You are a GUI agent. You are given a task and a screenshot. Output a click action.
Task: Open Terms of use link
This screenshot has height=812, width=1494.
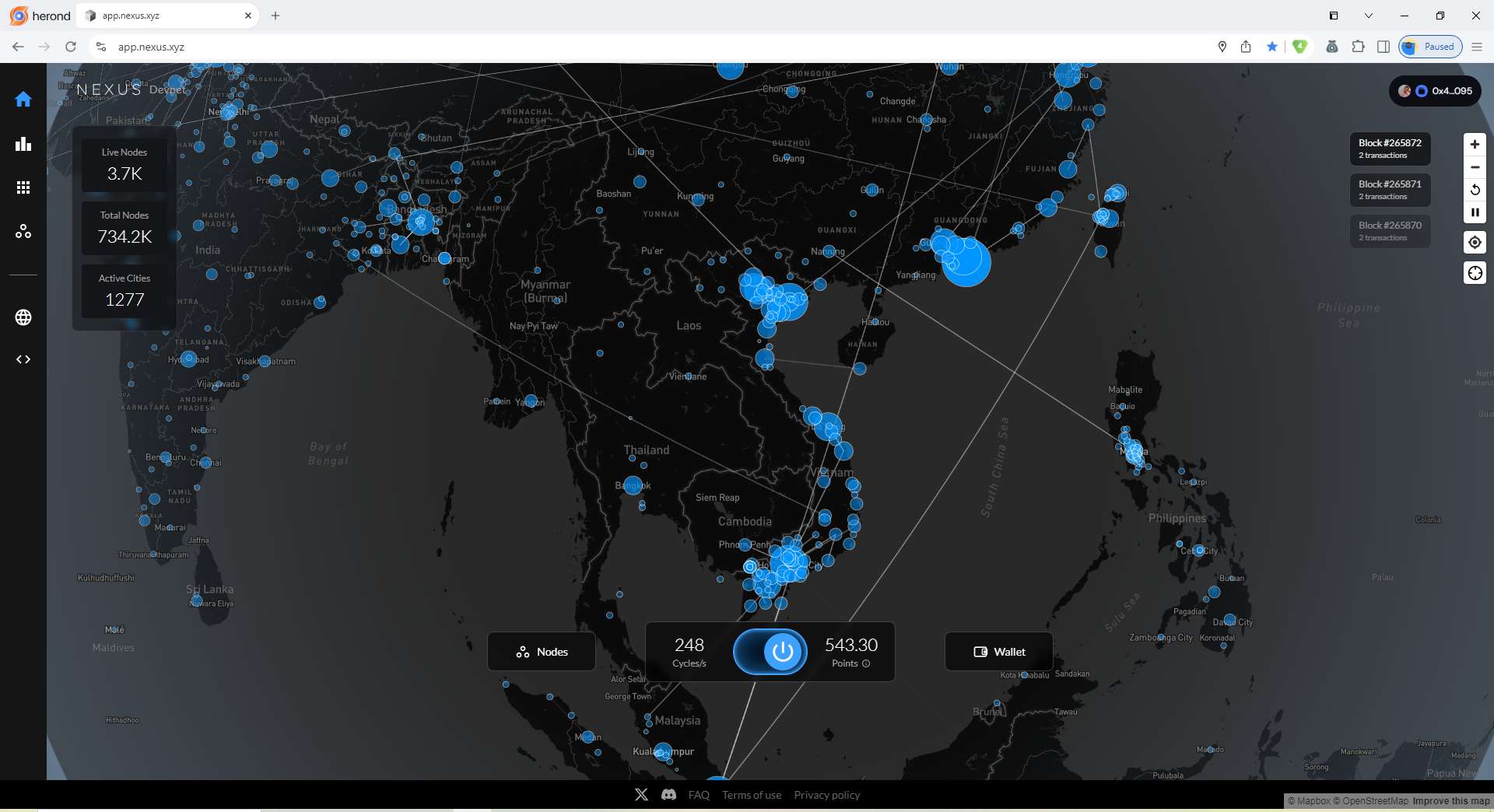tap(752, 795)
